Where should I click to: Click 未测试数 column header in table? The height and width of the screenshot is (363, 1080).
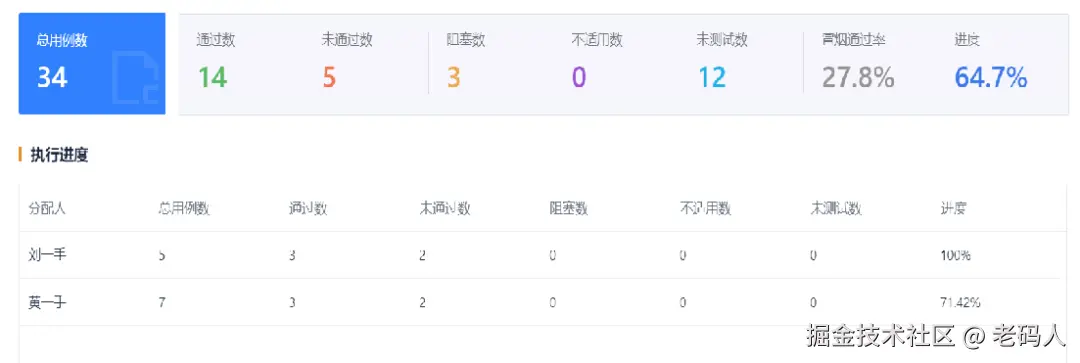[836, 209]
